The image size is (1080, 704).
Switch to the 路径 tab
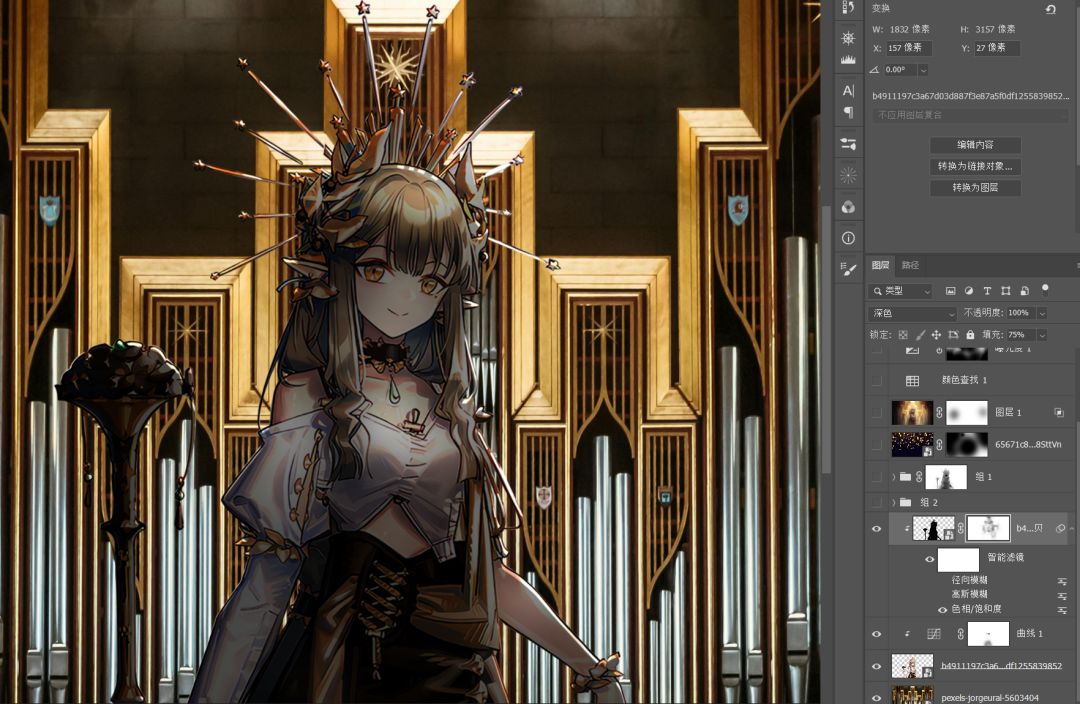click(x=910, y=266)
